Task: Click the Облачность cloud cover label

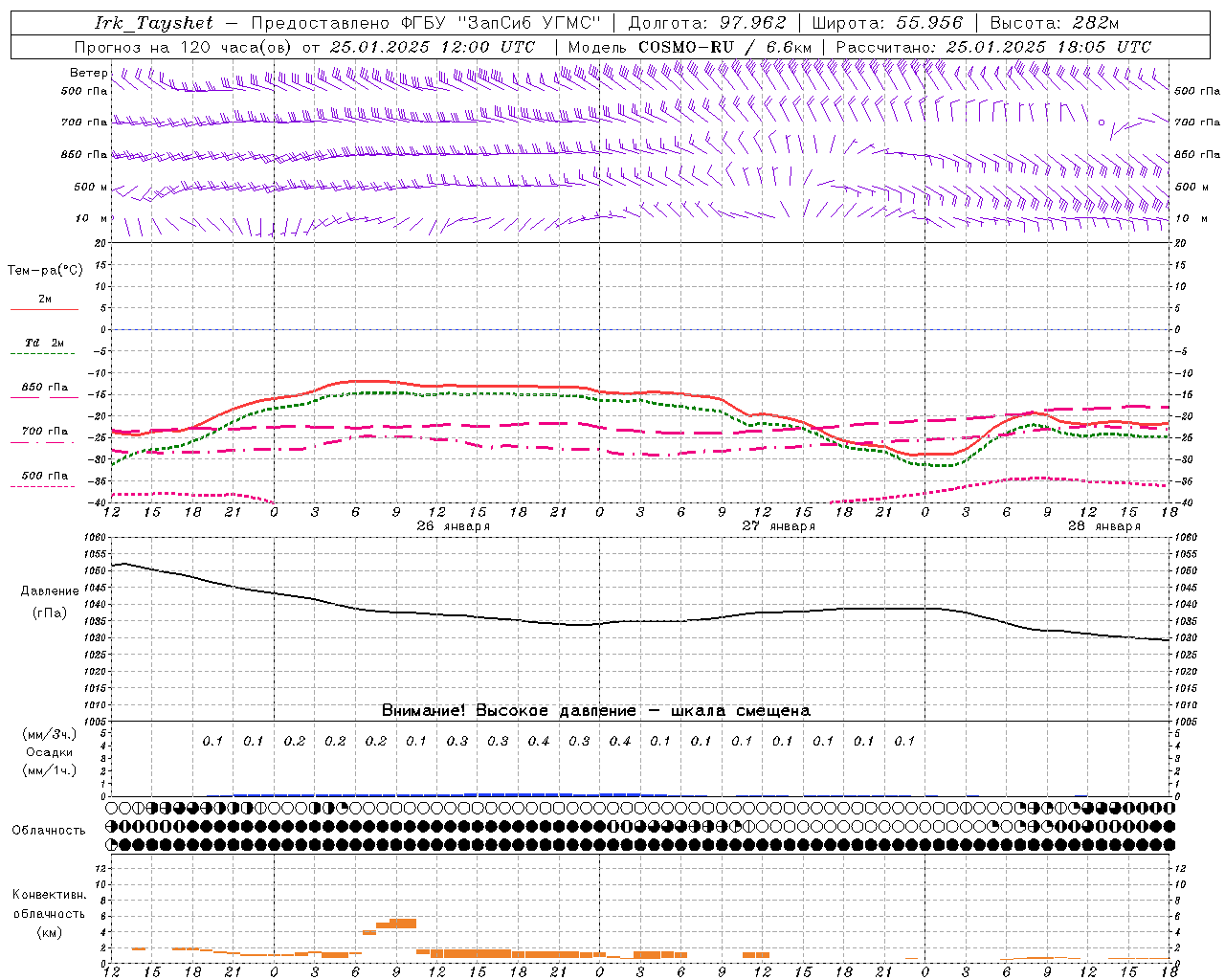Action: coord(49,831)
